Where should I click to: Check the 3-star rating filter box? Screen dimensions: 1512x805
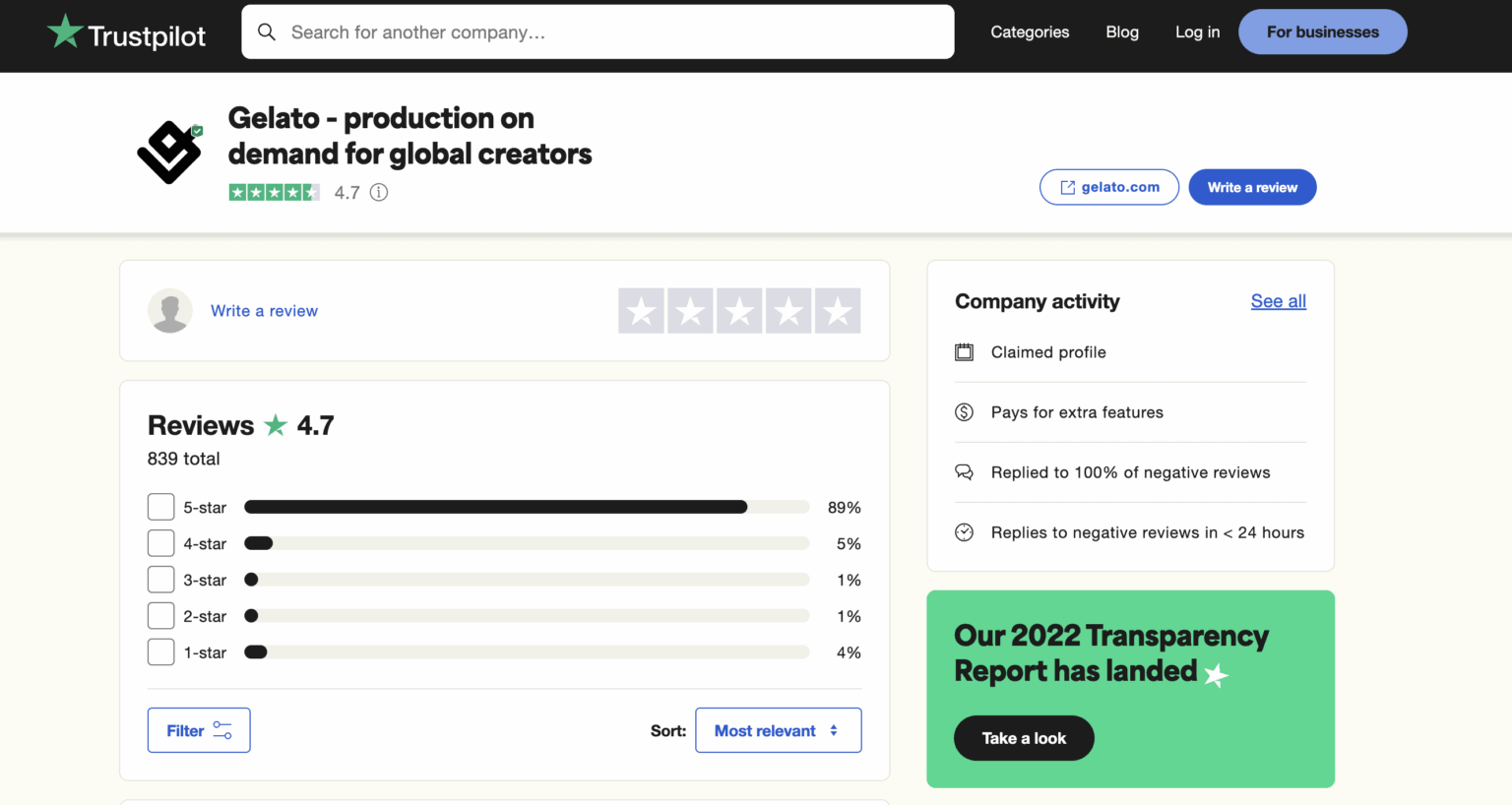click(160, 579)
